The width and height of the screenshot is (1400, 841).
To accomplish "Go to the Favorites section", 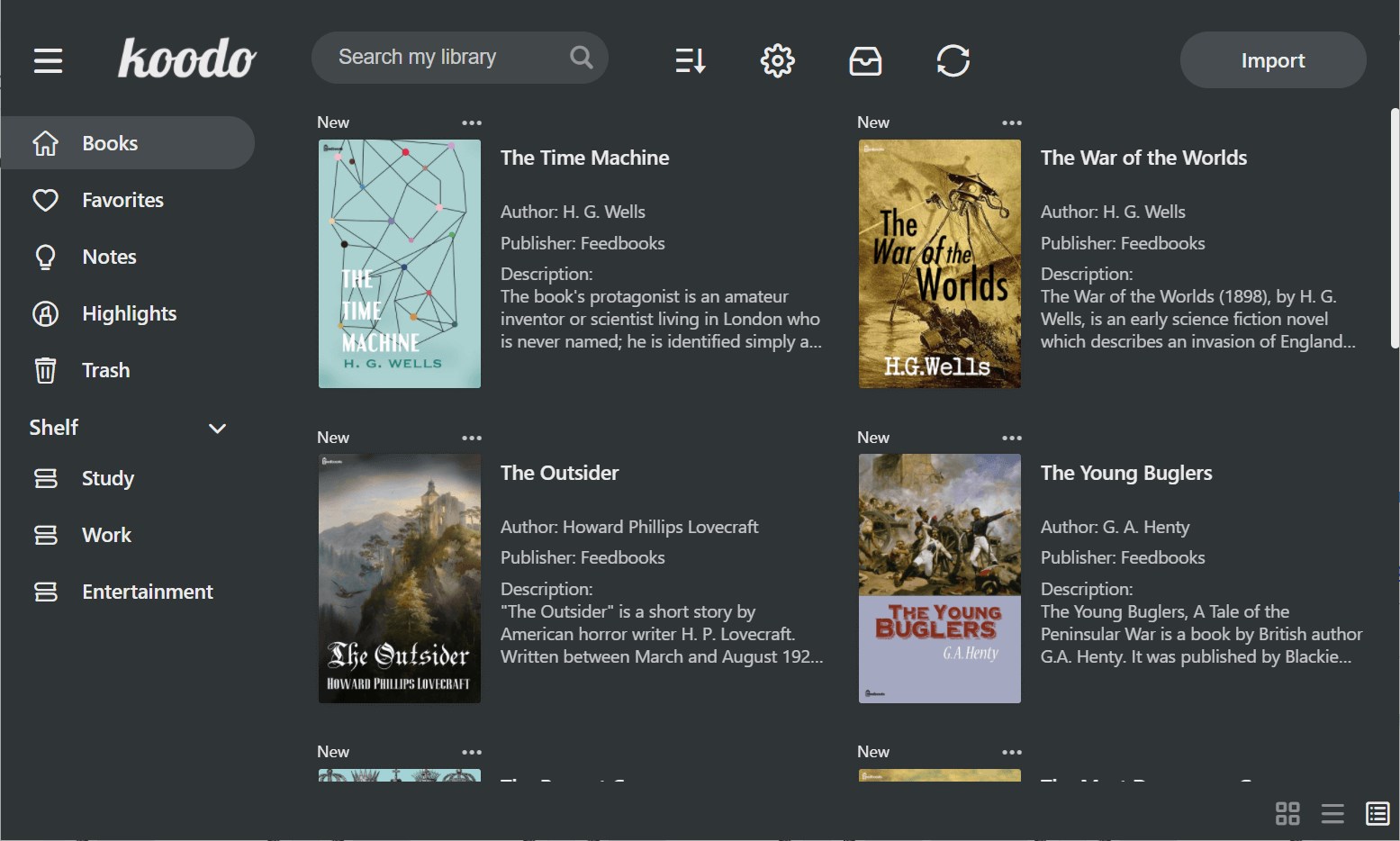I will click(122, 200).
